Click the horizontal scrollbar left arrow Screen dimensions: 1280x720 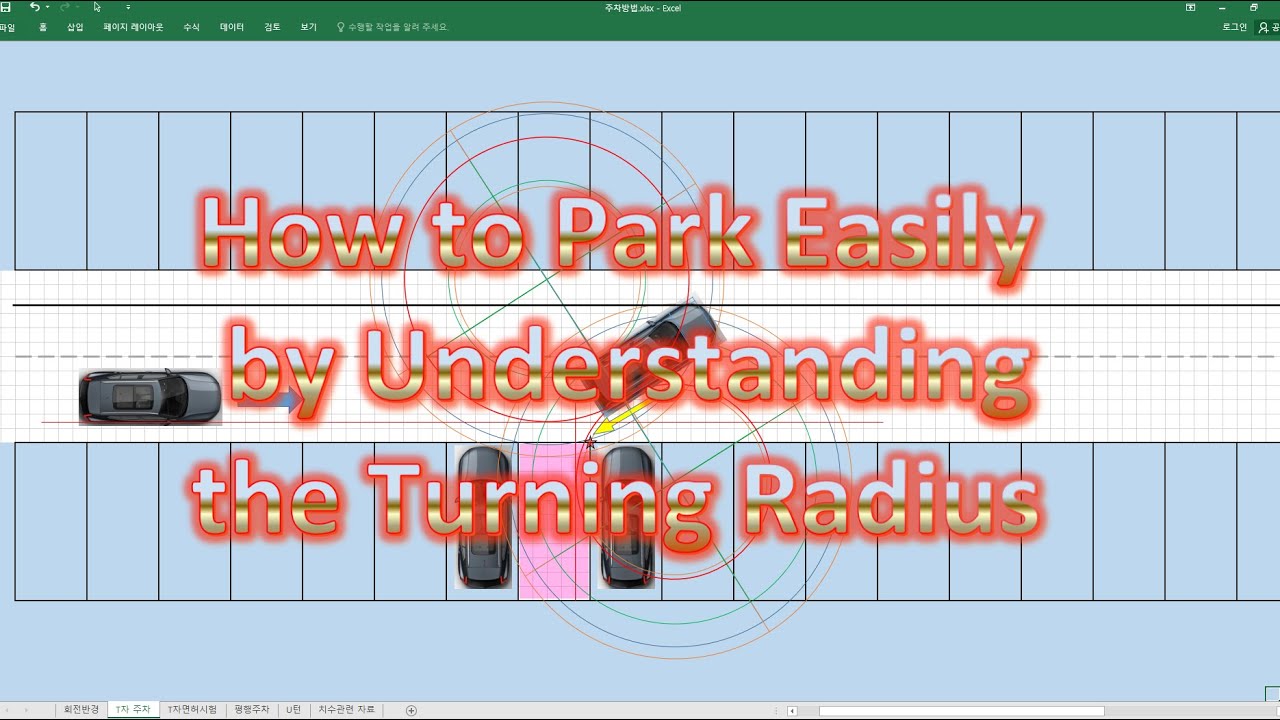click(x=792, y=711)
